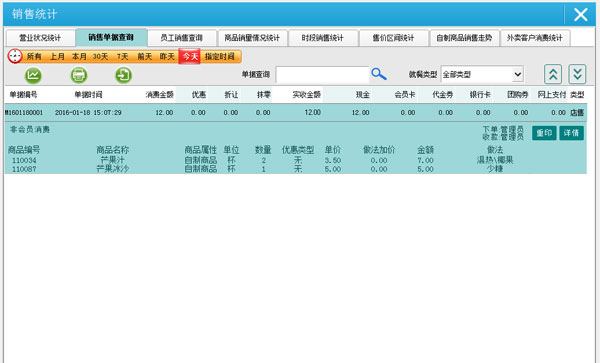The width and height of the screenshot is (600, 363).
Task: Click the 单据查询 search input field
Action: point(322,75)
